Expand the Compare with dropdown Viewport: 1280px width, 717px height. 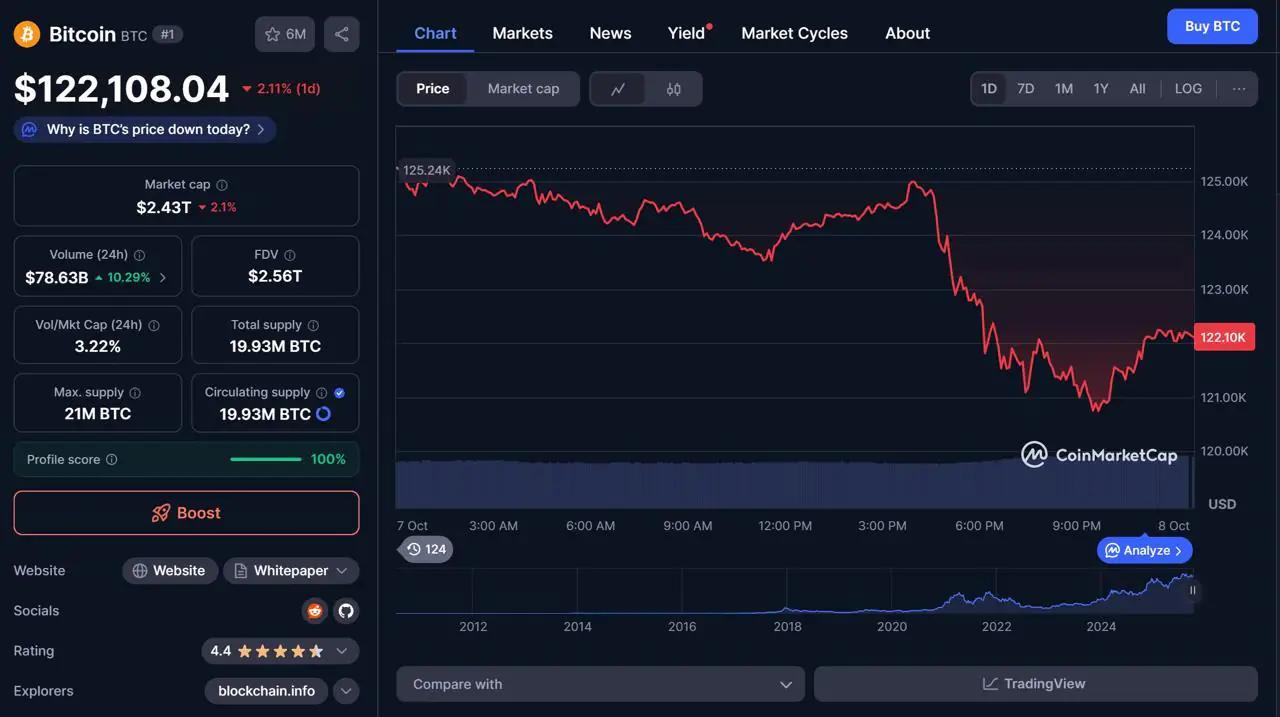(600, 685)
